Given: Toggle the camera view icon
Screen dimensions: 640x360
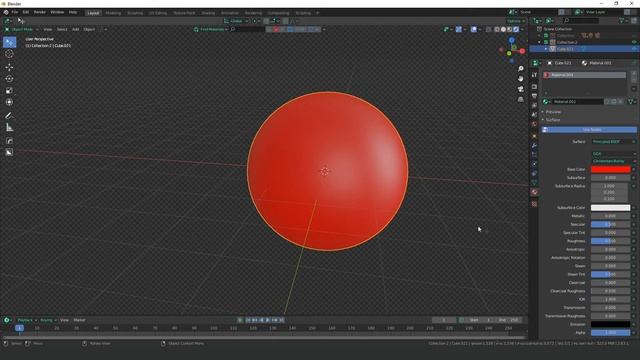Looking at the screenshot, I should coord(520,89).
